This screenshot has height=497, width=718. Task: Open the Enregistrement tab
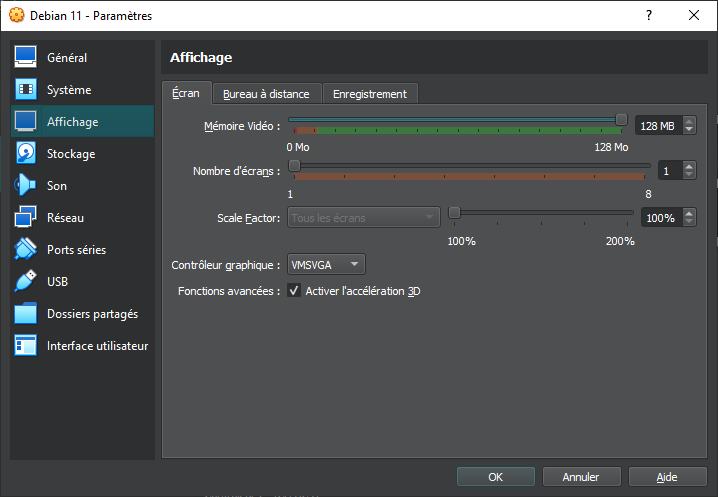click(x=370, y=94)
